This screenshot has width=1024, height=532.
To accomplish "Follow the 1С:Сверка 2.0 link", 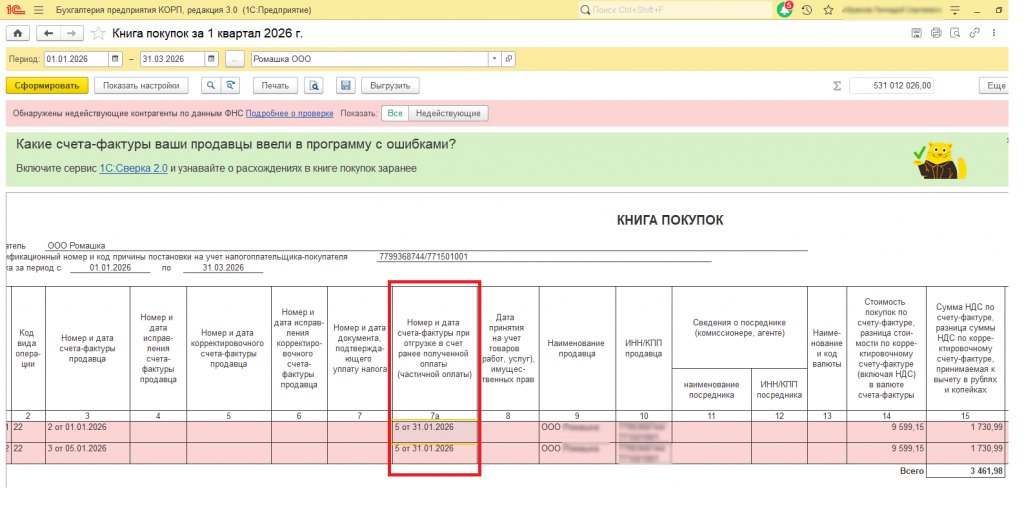I will pyautogui.click(x=133, y=168).
